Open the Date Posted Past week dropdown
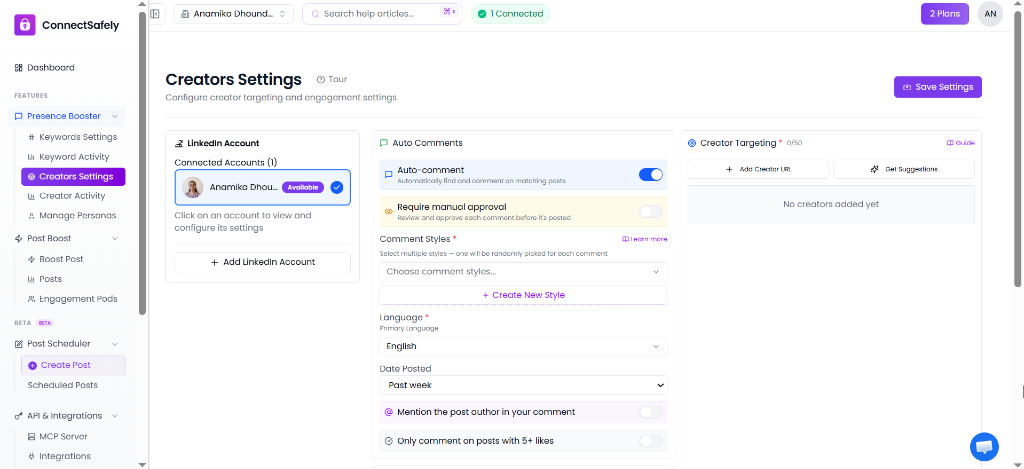This screenshot has height=469, width=1024. (x=523, y=385)
